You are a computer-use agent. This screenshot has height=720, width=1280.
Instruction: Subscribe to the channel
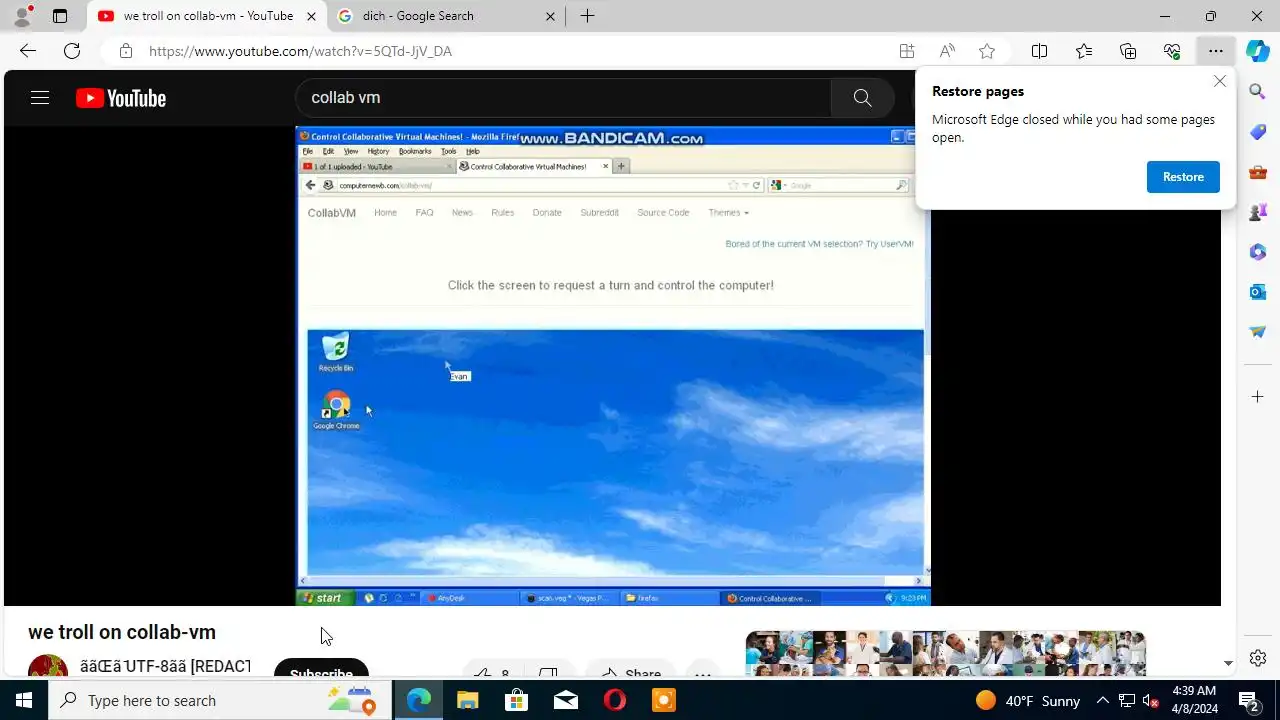(321, 669)
